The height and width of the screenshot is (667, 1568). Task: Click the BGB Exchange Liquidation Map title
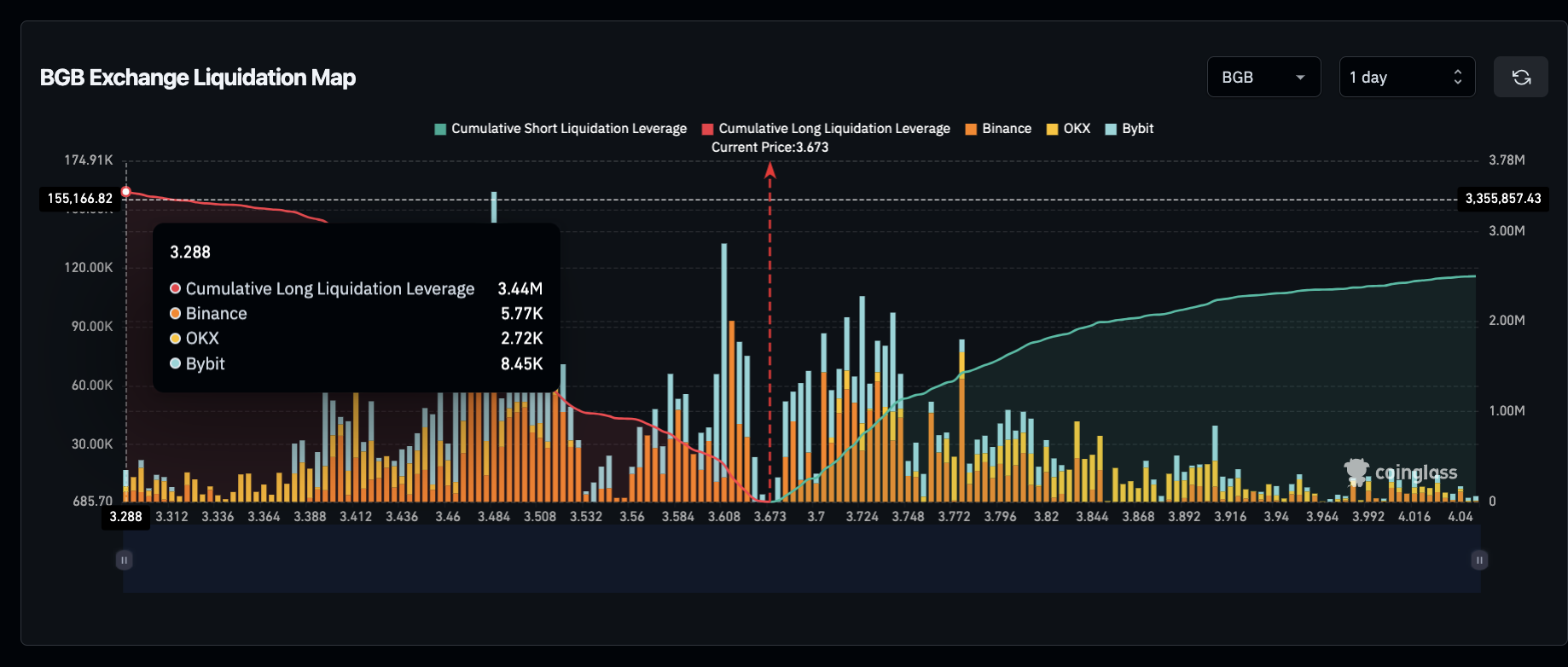[198, 78]
